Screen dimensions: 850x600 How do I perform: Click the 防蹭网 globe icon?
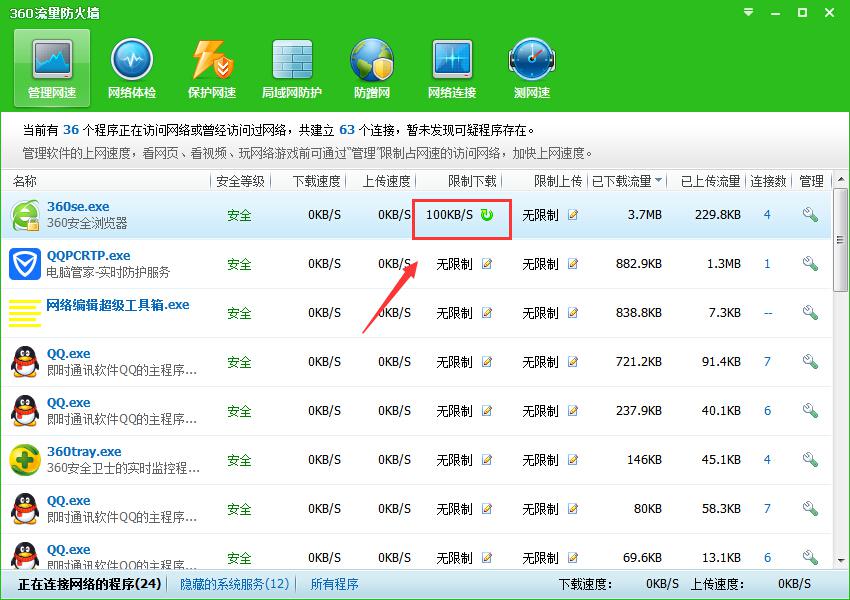372,68
